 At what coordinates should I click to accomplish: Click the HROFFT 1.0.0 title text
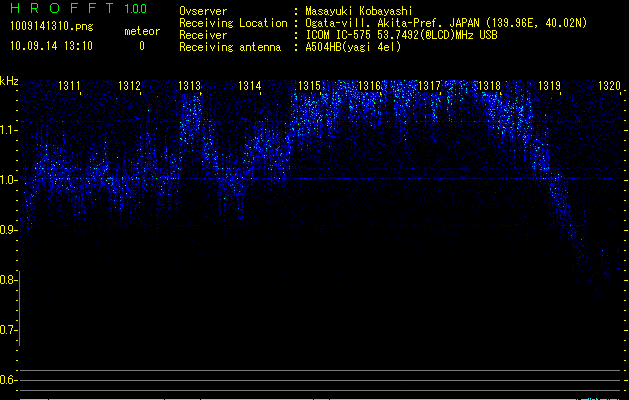point(78,8)
